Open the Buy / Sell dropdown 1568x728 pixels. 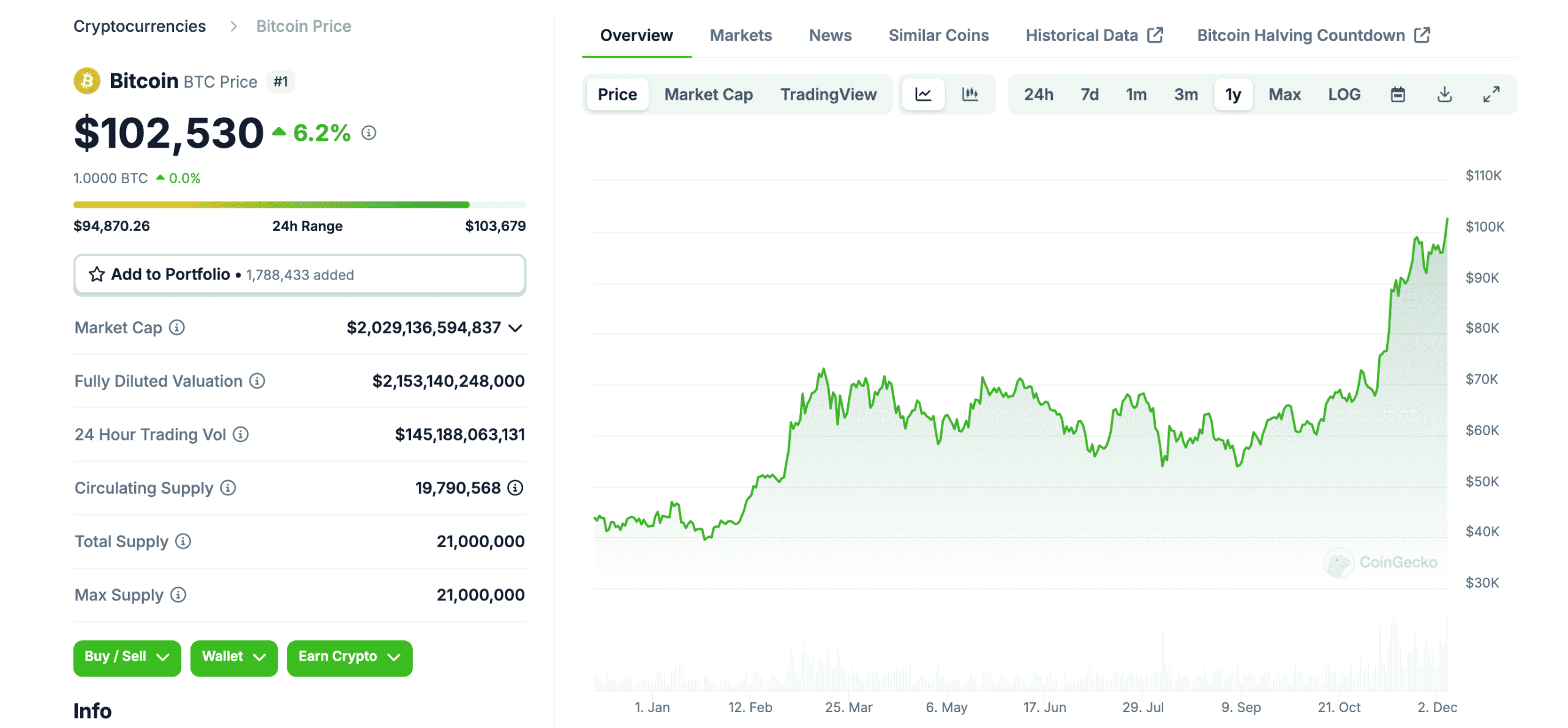coord(127,658)
